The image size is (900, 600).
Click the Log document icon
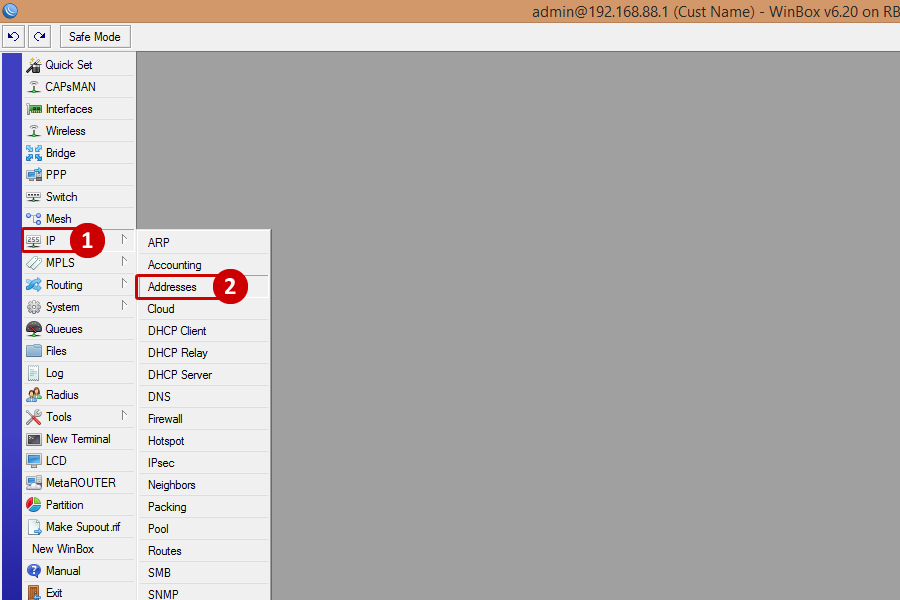pyautogui.click(x=34, y=373)
